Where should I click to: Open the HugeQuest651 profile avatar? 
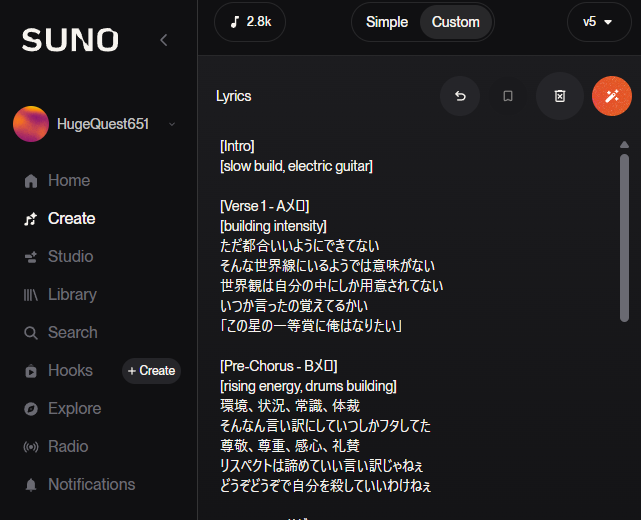[30, 124]
